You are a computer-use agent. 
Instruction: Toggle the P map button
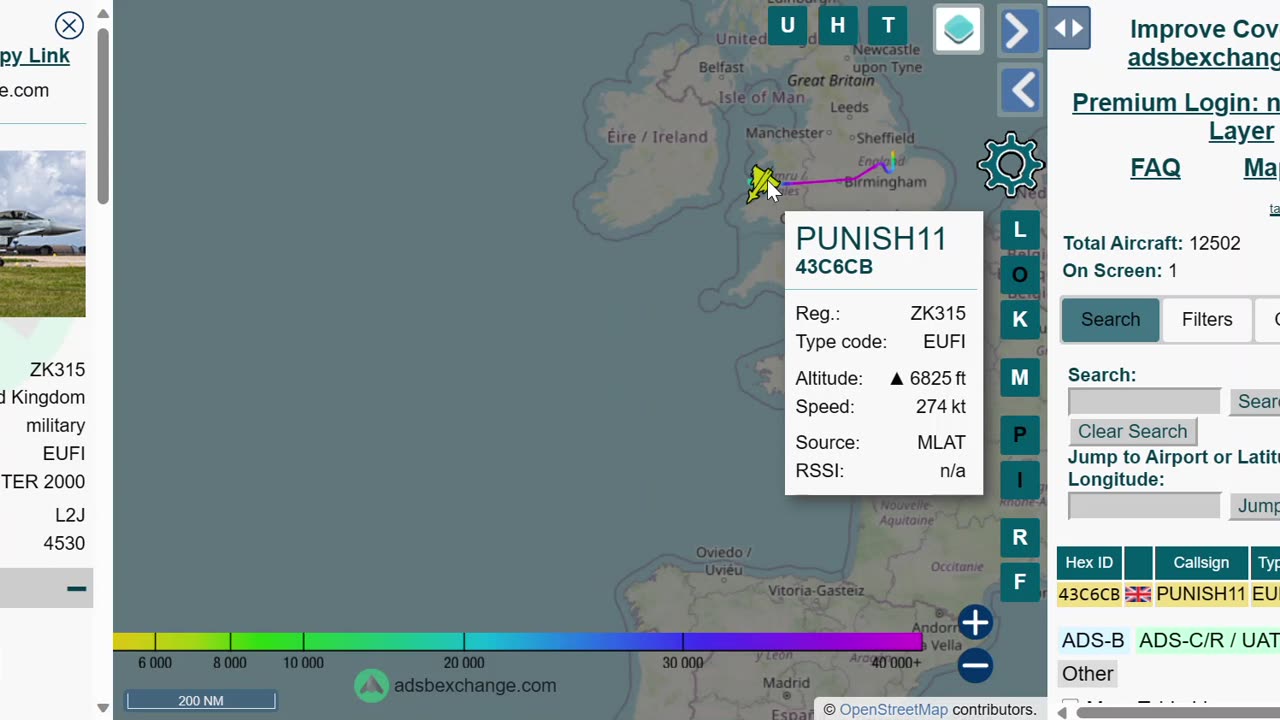pos(1020,435)
